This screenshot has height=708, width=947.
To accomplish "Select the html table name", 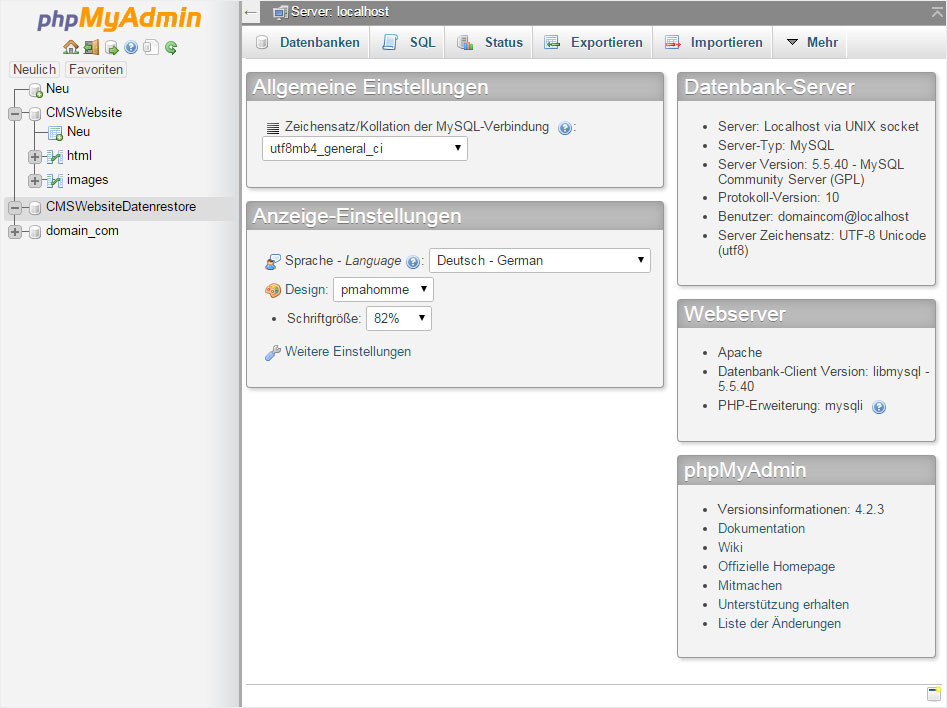I will tap(79, 156).
